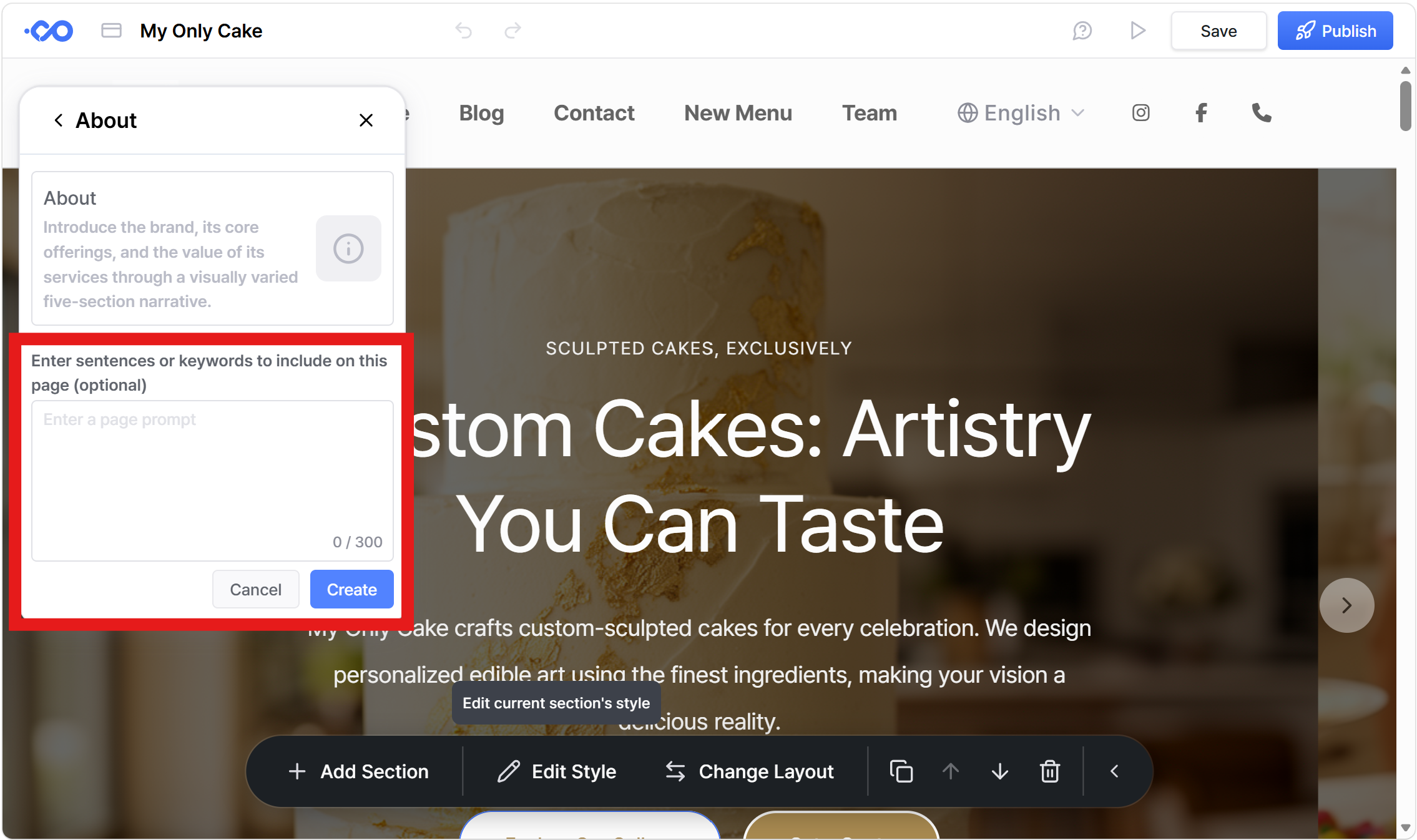
Task: Go to next hero slide arrow
Action: coord(1346,605)
